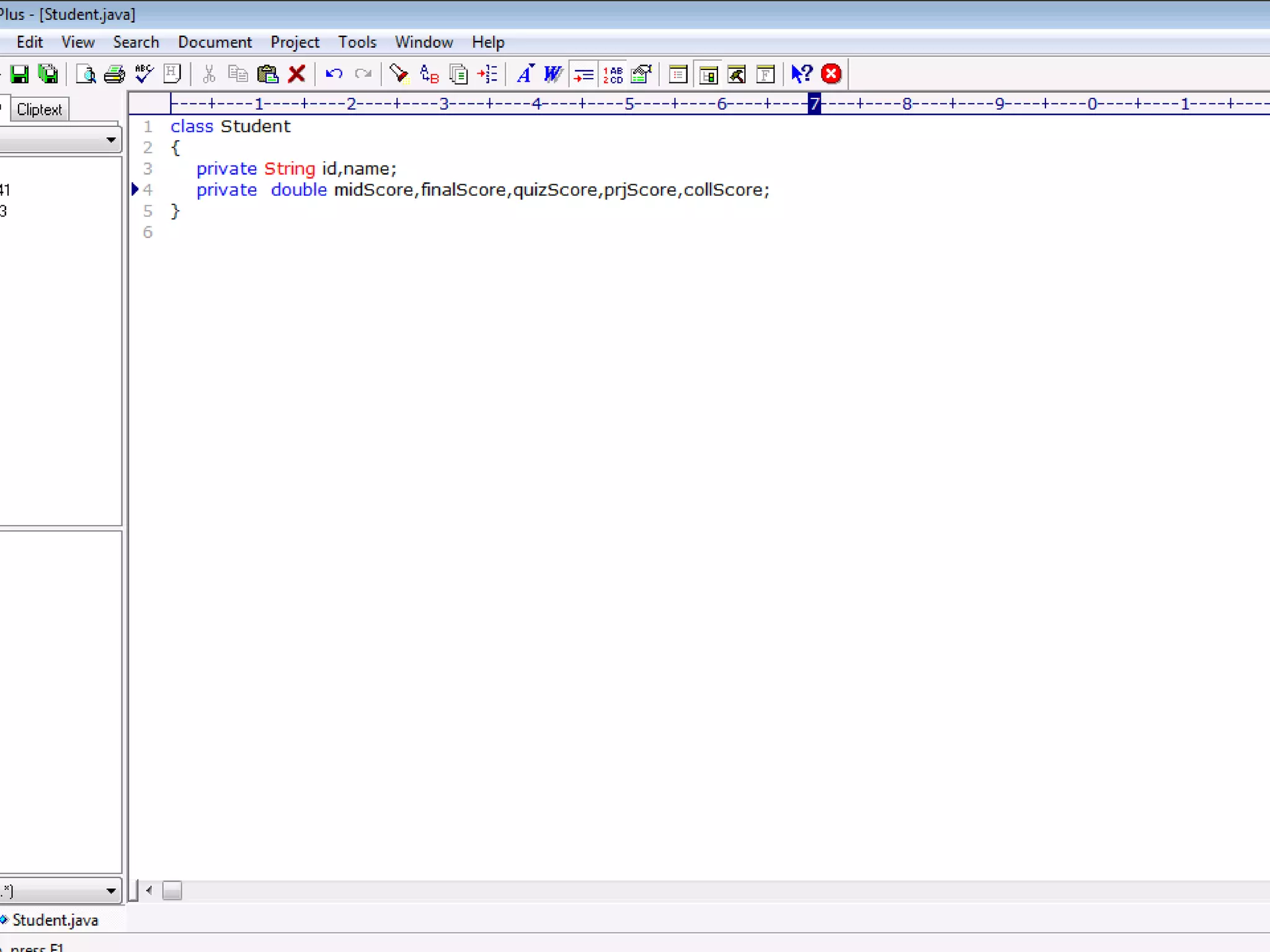Open Print Preview from toolbar
1270x952 pixels.
tap(86, 74)
